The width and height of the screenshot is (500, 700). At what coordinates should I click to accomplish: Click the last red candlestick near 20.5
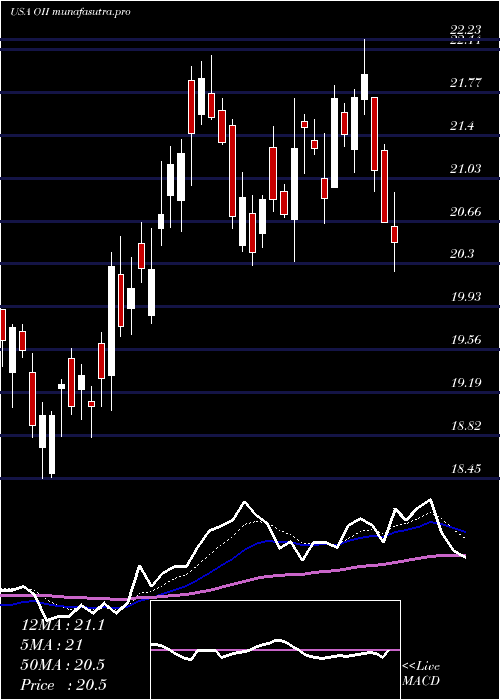394,234
